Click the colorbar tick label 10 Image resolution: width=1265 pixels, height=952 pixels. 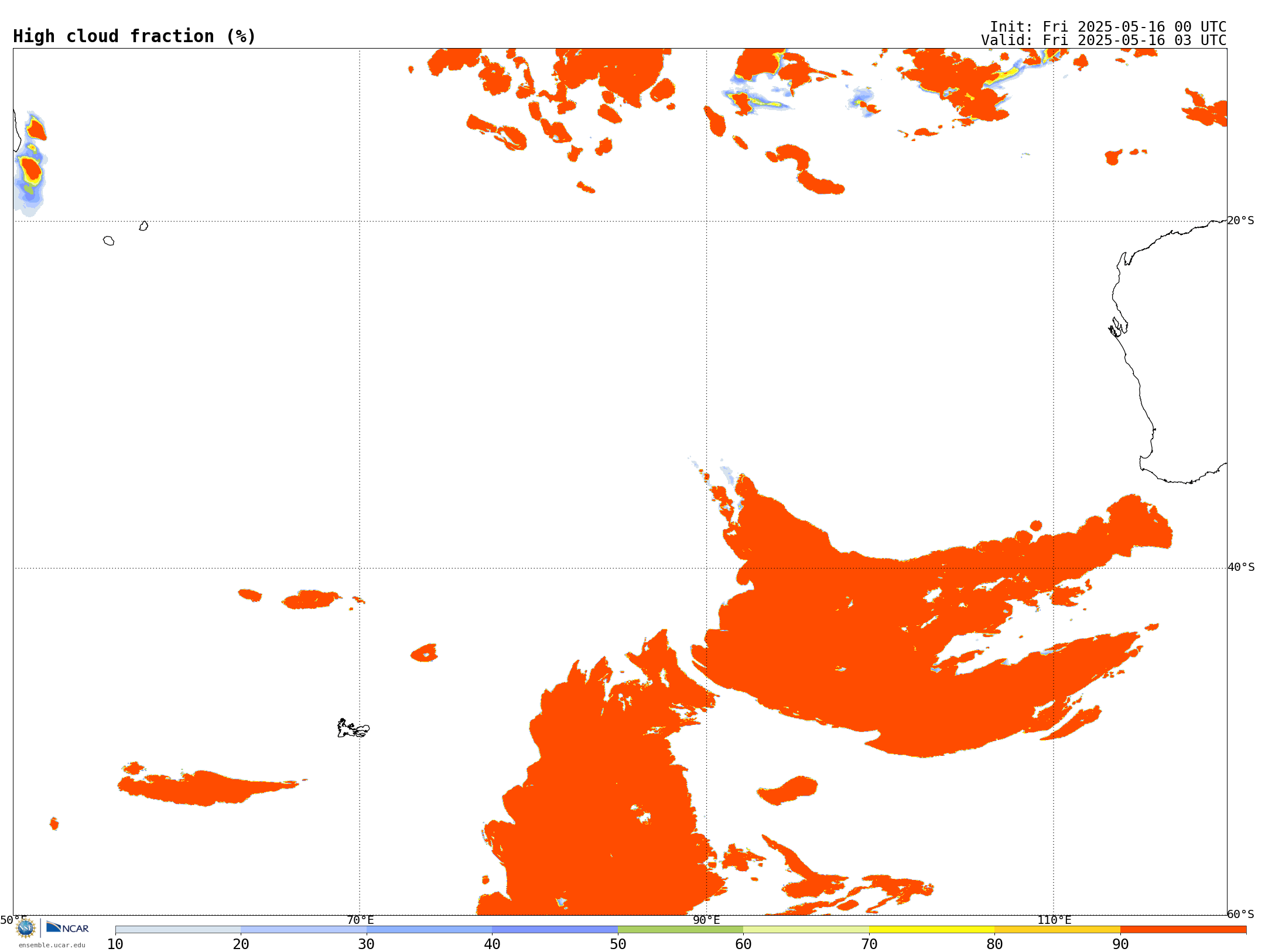tap(115, 944)
